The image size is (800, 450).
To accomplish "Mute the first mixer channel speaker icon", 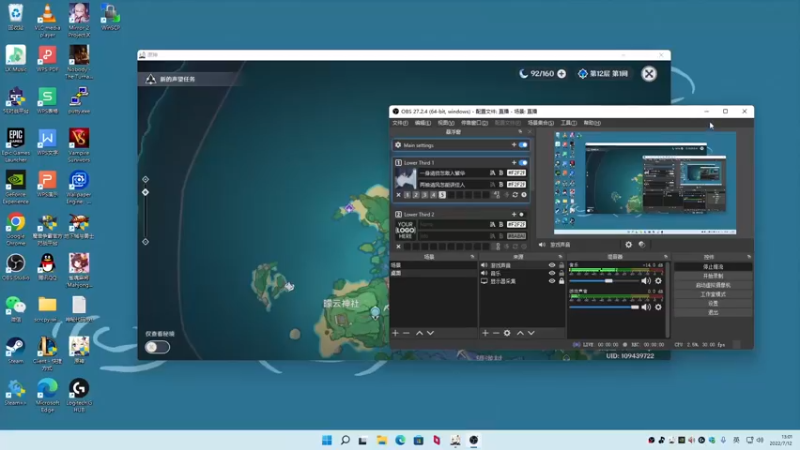I will pos(646,281).
